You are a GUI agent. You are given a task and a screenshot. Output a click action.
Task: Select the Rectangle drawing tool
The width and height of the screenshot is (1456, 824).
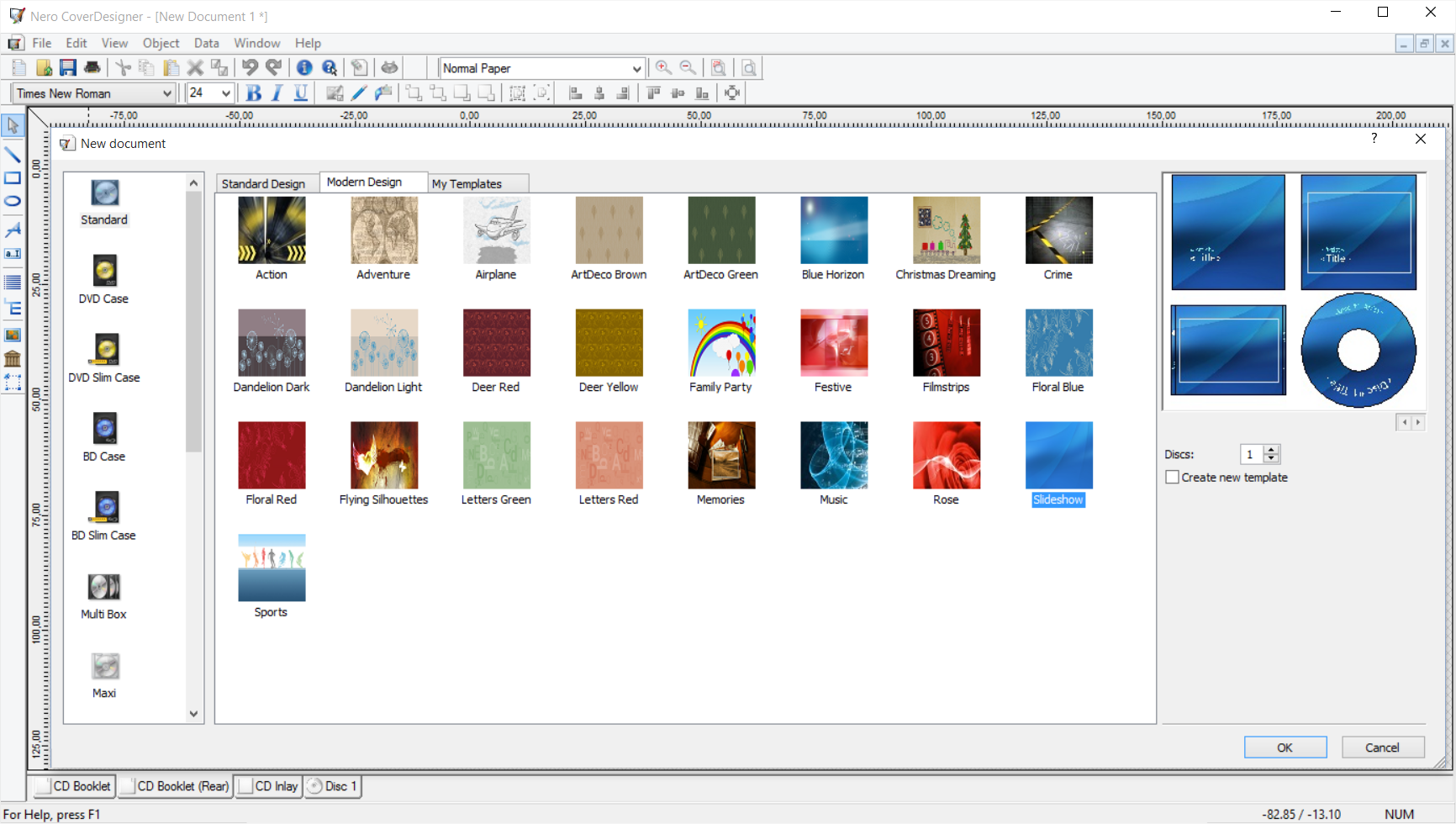point(13,178)
